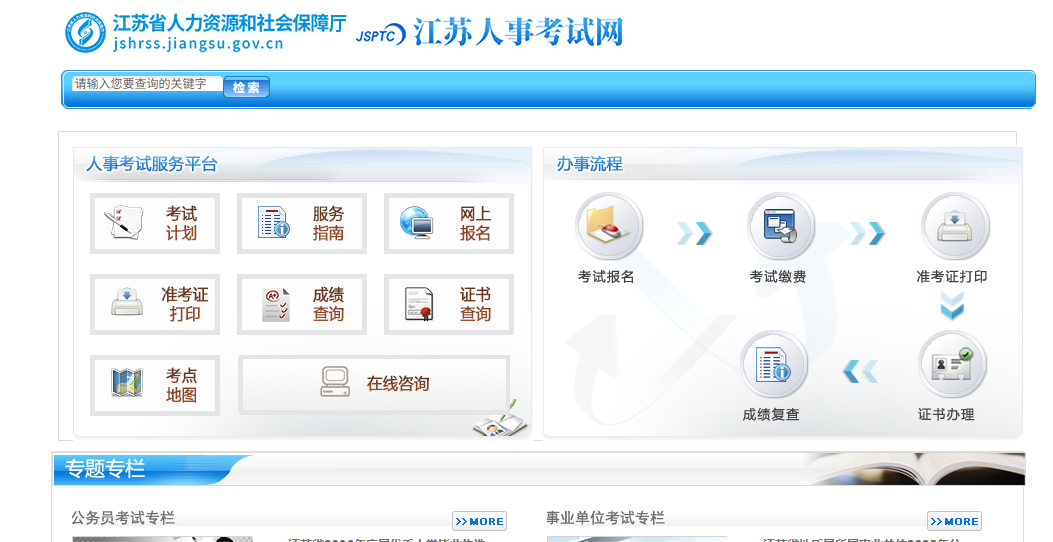
Task: Click the 人事考试服务平台 panel heading
Action: tap(152, 164)
